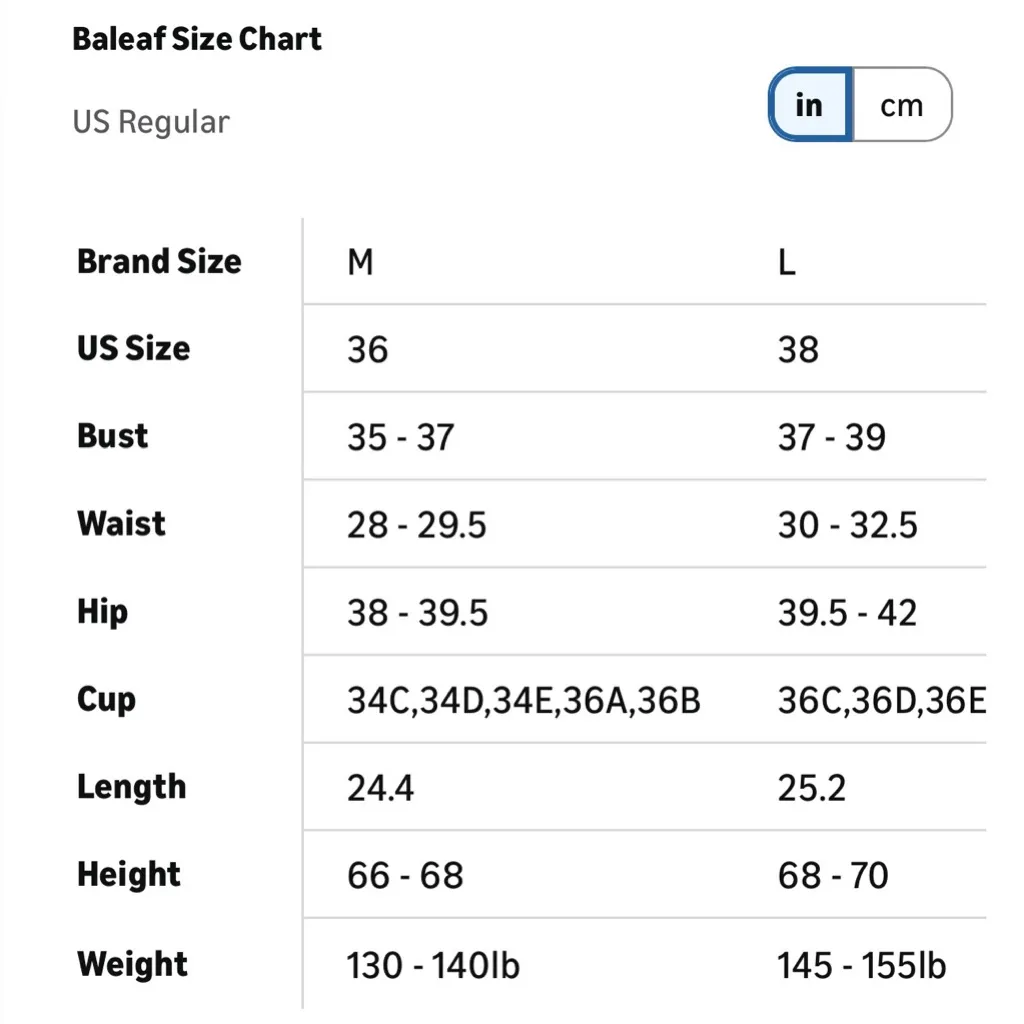Click the 30 - 32.5 waist value

[x=847, y=525]
